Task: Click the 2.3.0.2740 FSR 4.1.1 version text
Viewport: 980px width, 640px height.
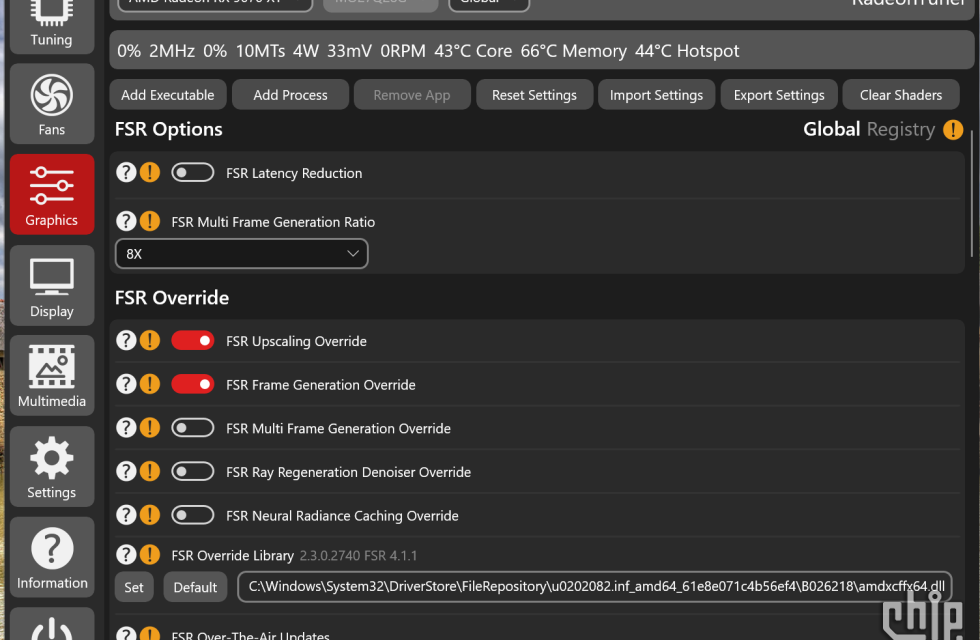Action: [358, 556]
